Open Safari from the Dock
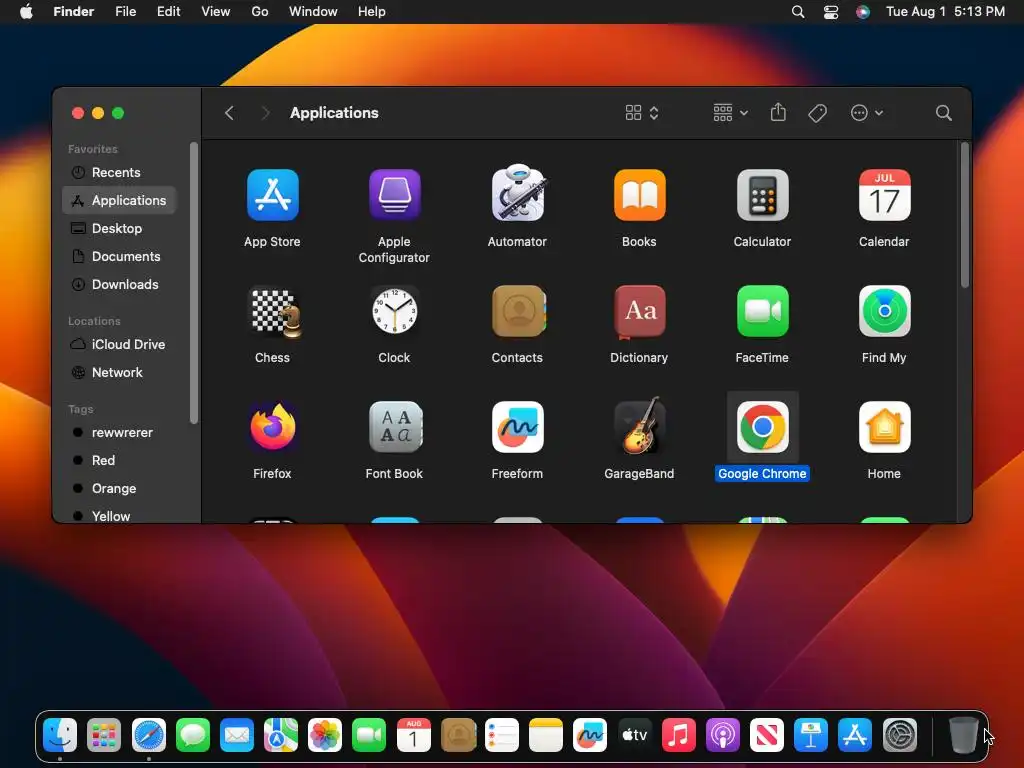1024x768 pixels. coord(149,735)
